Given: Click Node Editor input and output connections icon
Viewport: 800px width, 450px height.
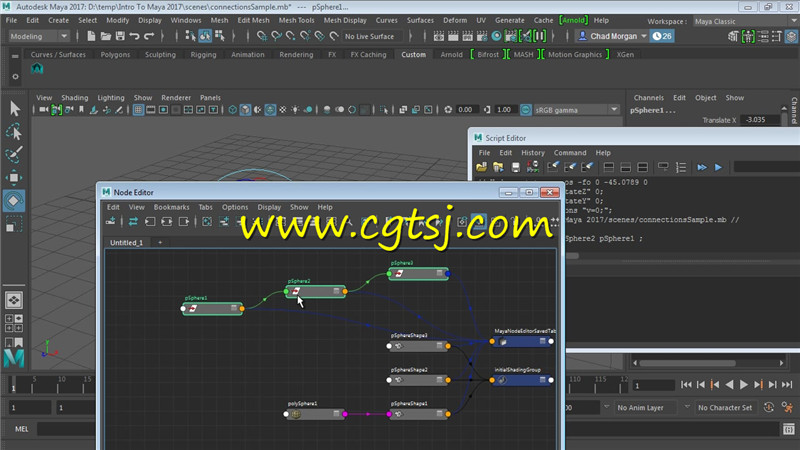Looking at the screenshot, I should tap(167, 221).
